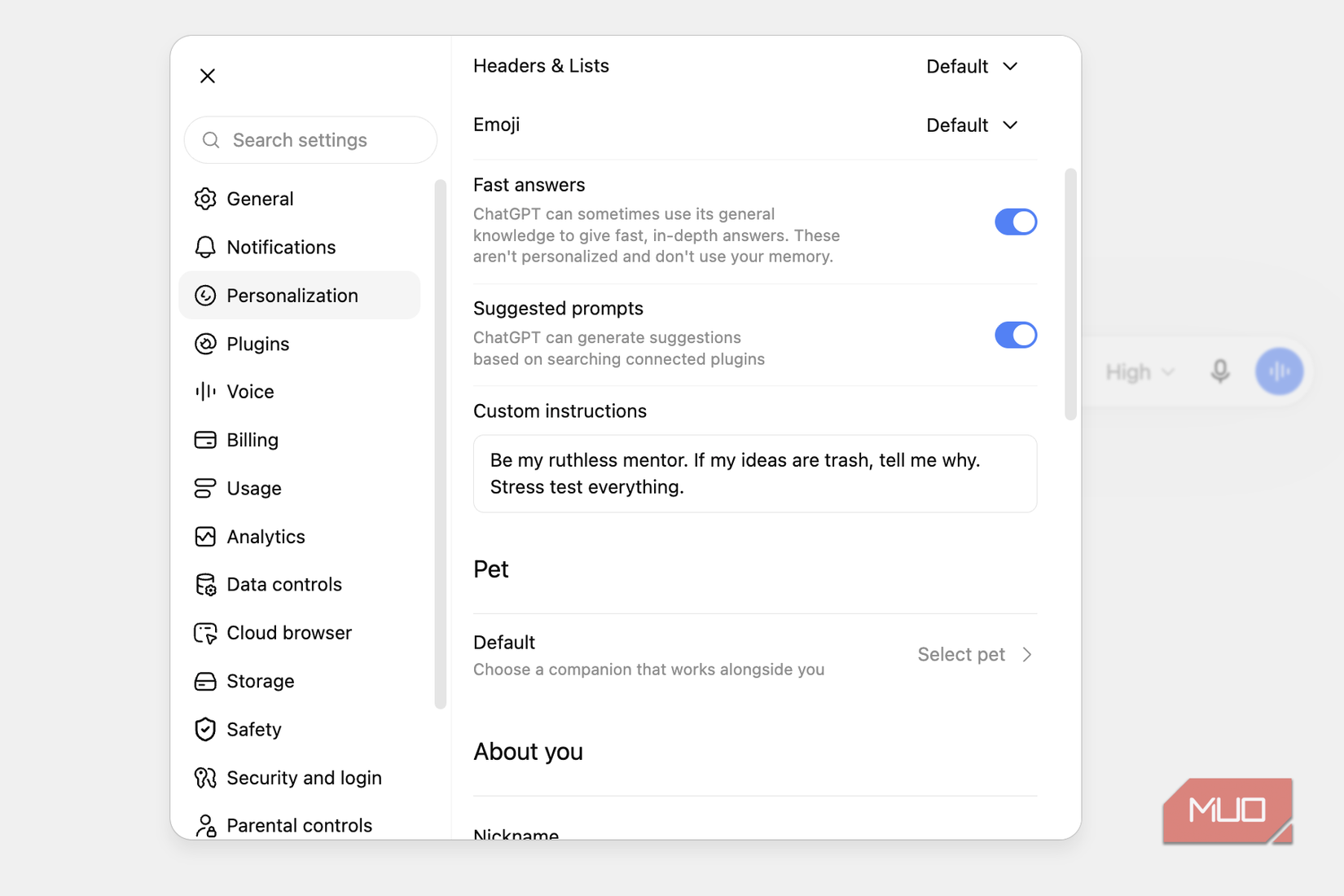Click the Search settings input field

(310, 140)
